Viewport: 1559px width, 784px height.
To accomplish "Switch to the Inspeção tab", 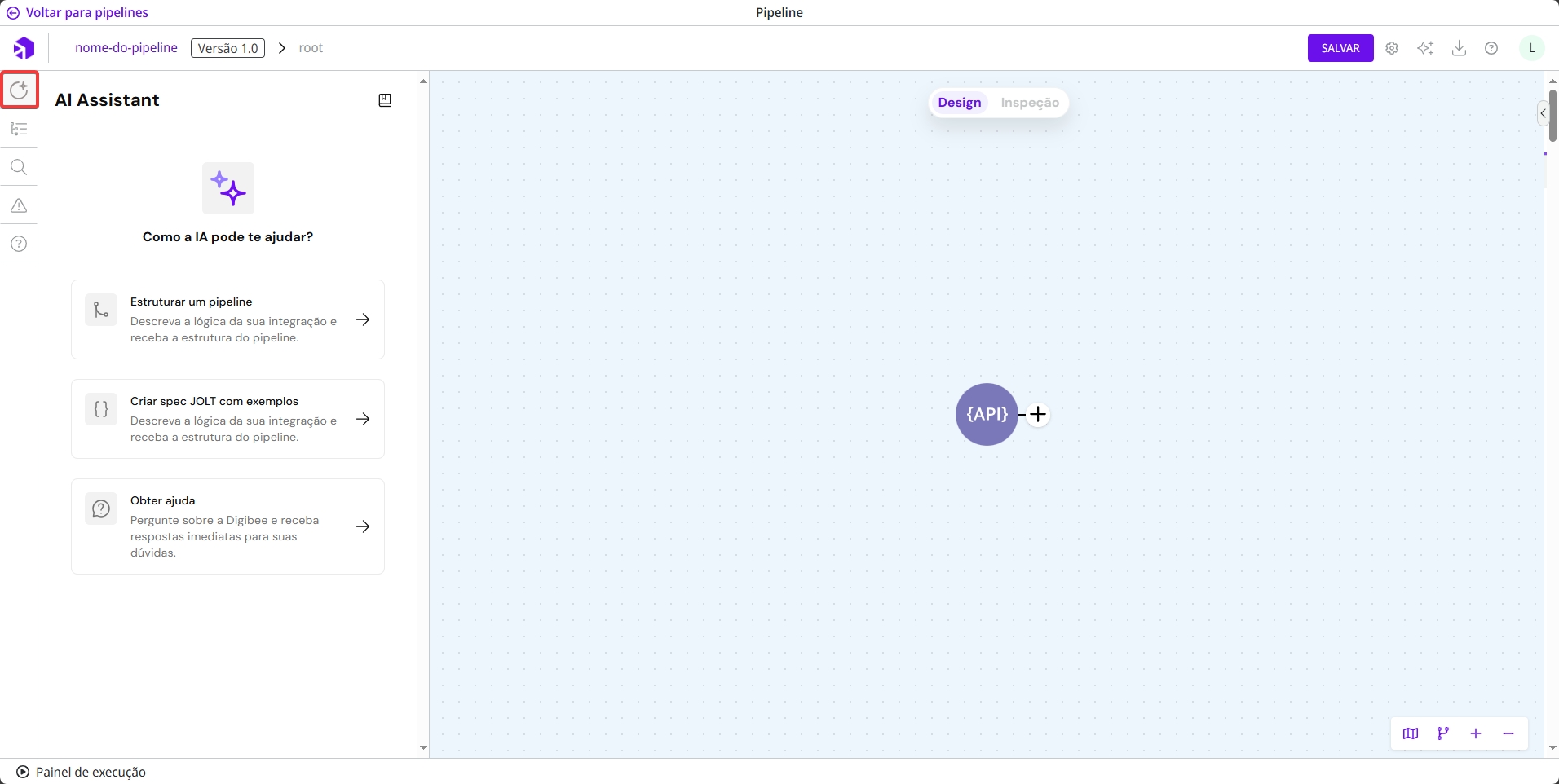I will (x=1030, y=103).
